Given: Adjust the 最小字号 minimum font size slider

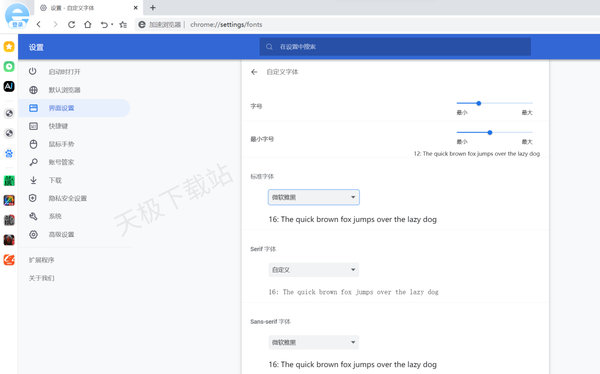Looking at the screenshot, I should click(494, 132).
